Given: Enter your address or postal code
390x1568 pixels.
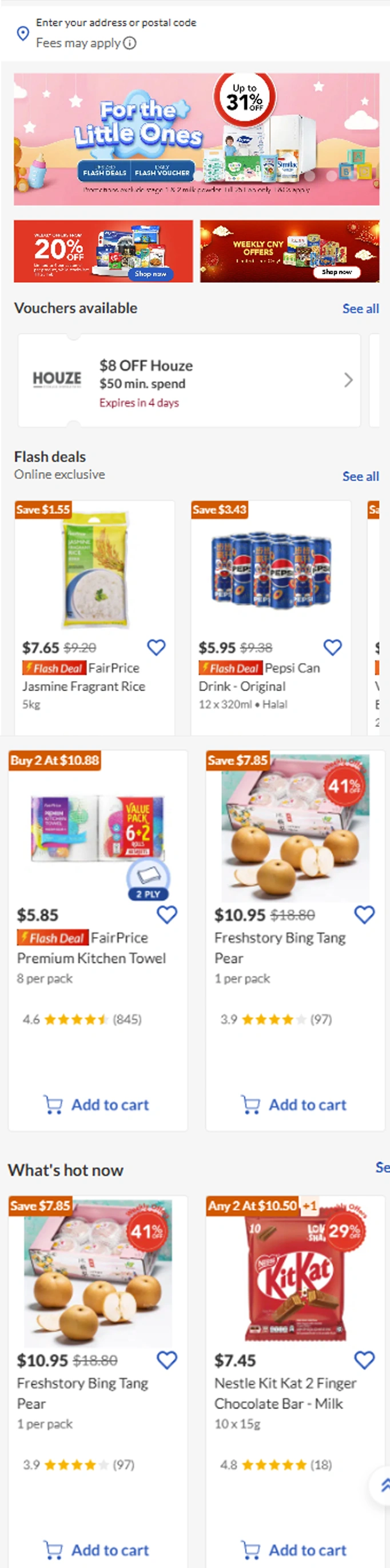Looking at the screenshot, I should coord(116,22).
